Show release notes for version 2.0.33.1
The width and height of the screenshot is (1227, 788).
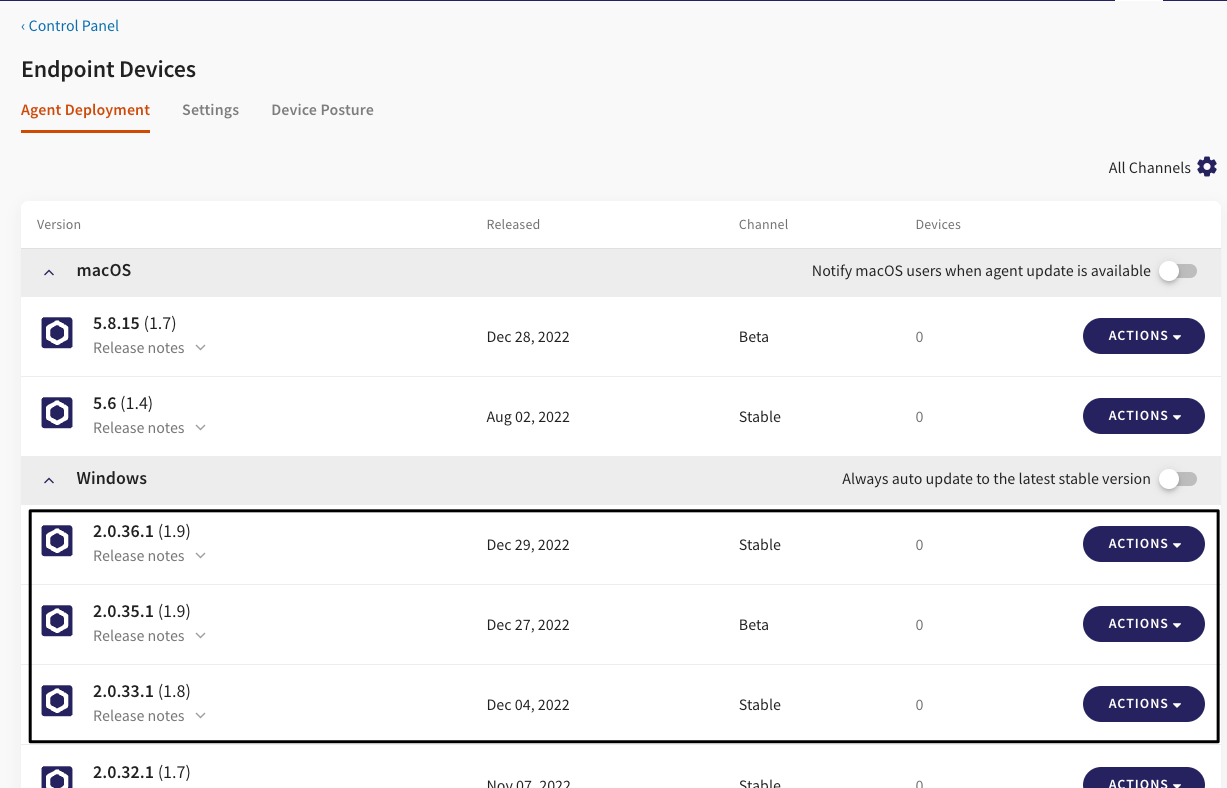click(x=149, y=716)
